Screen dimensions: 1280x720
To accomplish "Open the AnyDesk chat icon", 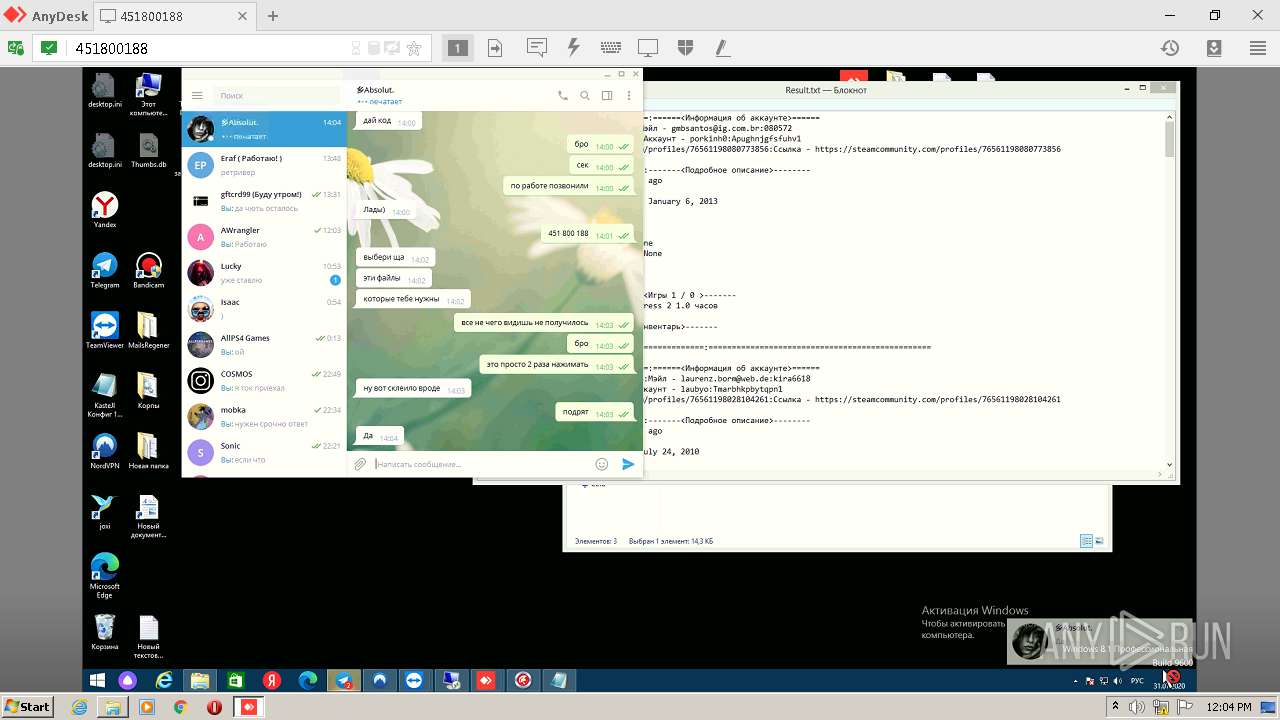I will (537, 47).
